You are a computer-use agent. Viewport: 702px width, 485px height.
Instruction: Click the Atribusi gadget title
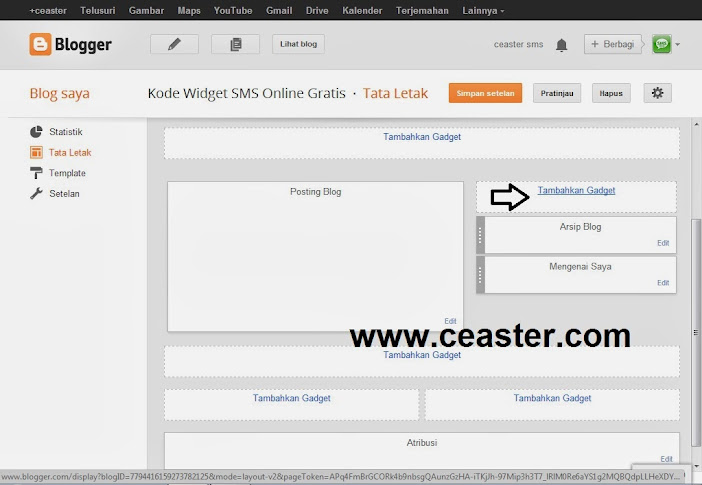point(422,442)
